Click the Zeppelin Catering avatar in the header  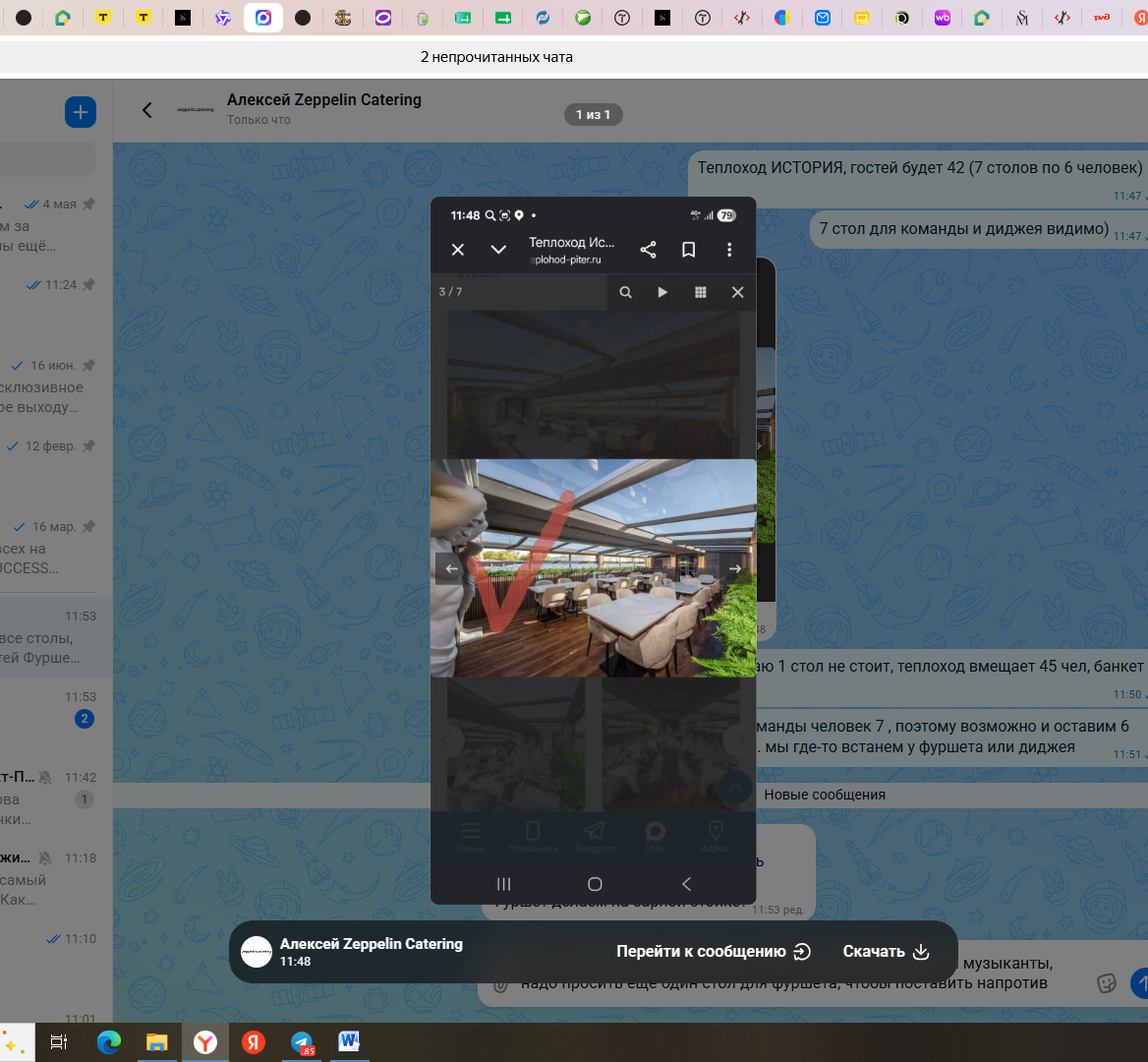[x=196, y=110]
